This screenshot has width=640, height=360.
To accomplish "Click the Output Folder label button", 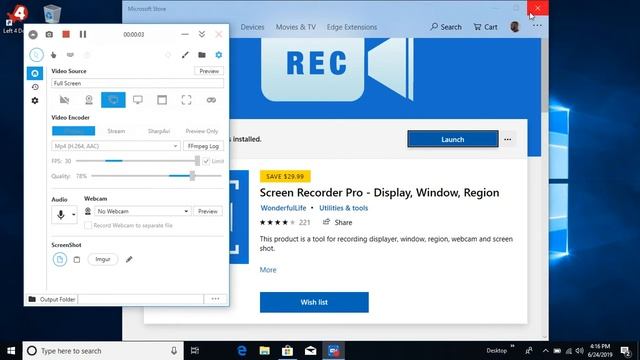I will click(52, 299).
